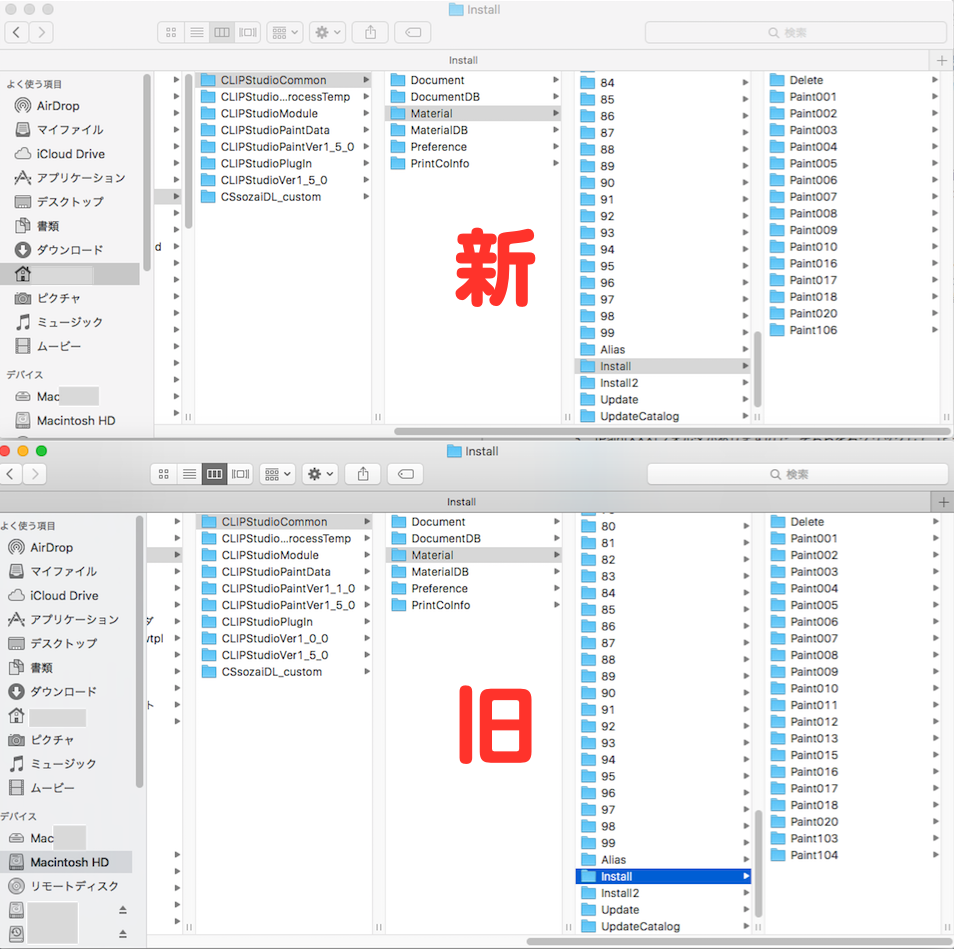Switch top window to list view

197,32
